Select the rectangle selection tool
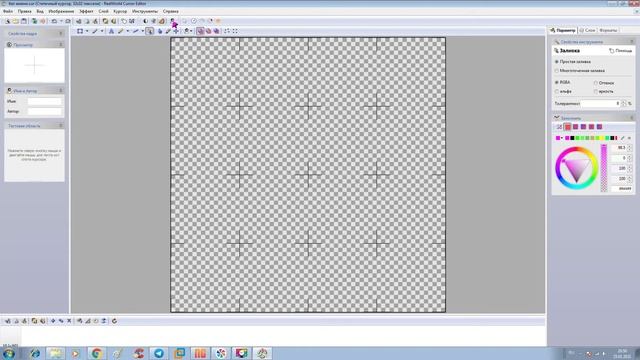This screenshot has height=360, width=640. [x=80, y=31]
